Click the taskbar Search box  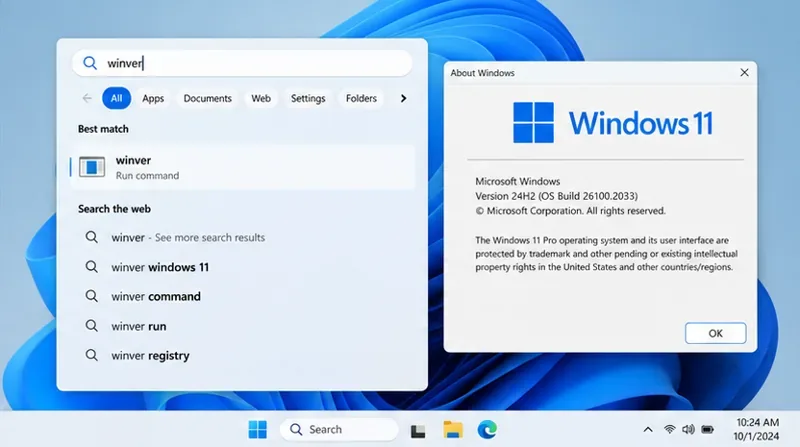(x=339, y=430)
